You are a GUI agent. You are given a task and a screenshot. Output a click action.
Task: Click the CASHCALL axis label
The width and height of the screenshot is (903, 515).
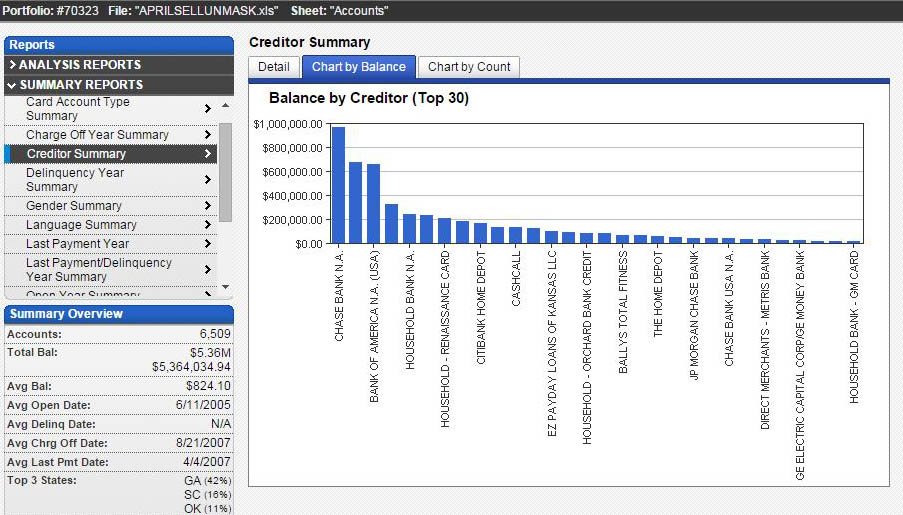click(x=516, y=278)
